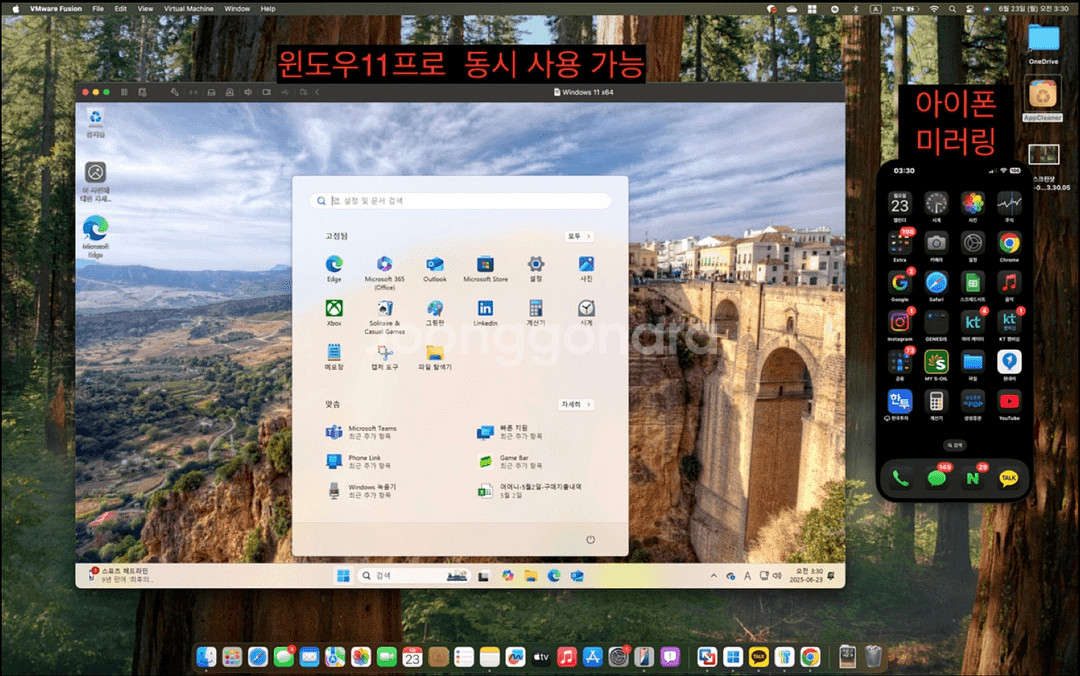Screen dimensions: 1080x676
Task: Click the Windows taskbar 검색 search box
Action: pyautogui.click(x=413, y=576)
